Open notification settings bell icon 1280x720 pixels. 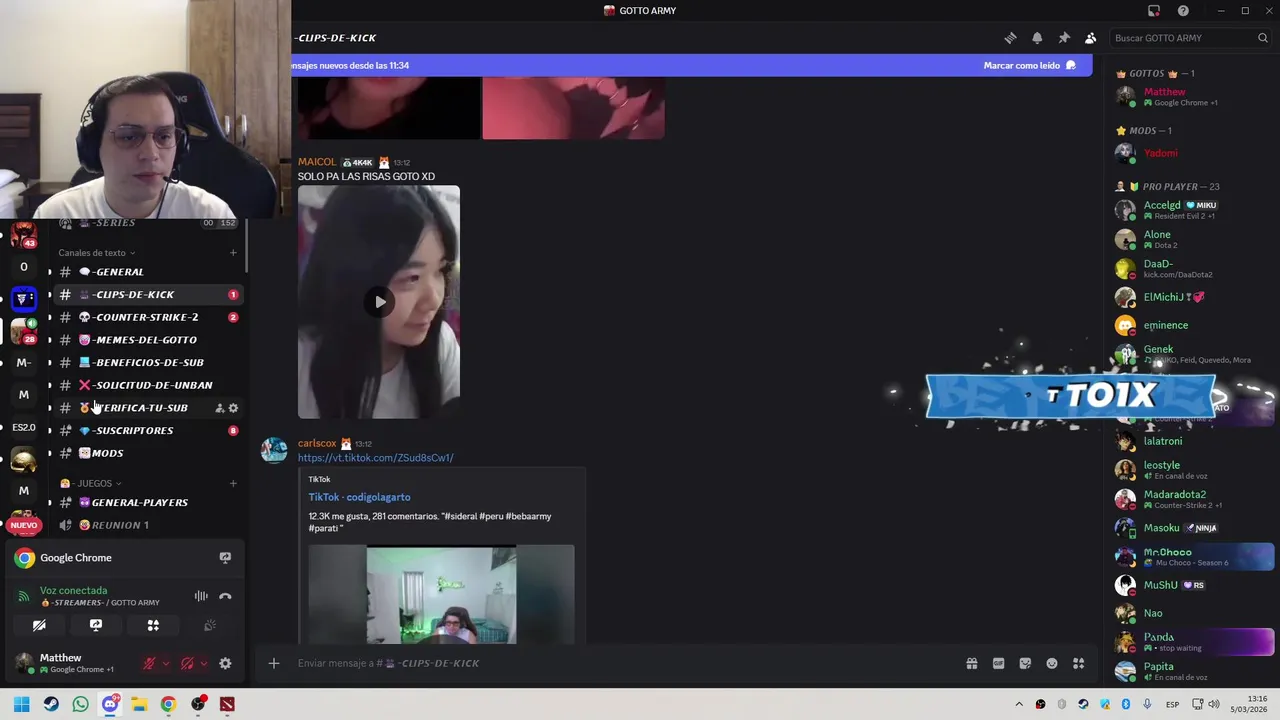tap(1037, 38)
